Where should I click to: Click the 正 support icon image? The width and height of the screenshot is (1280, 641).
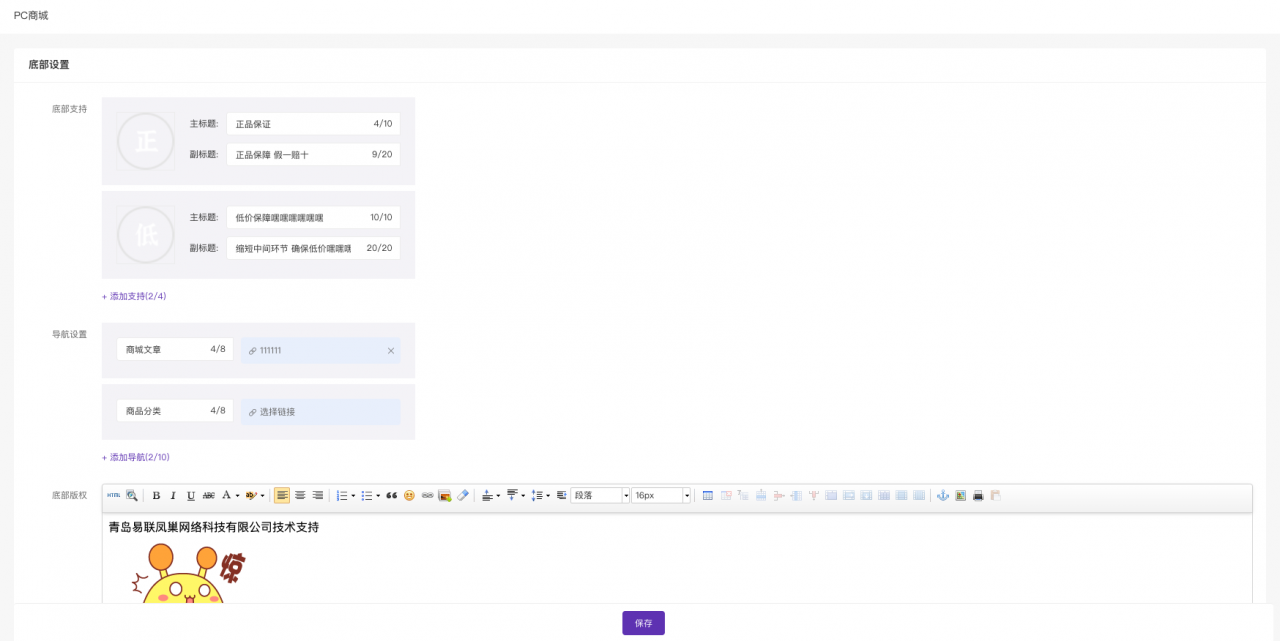click(x=146, y=141)
